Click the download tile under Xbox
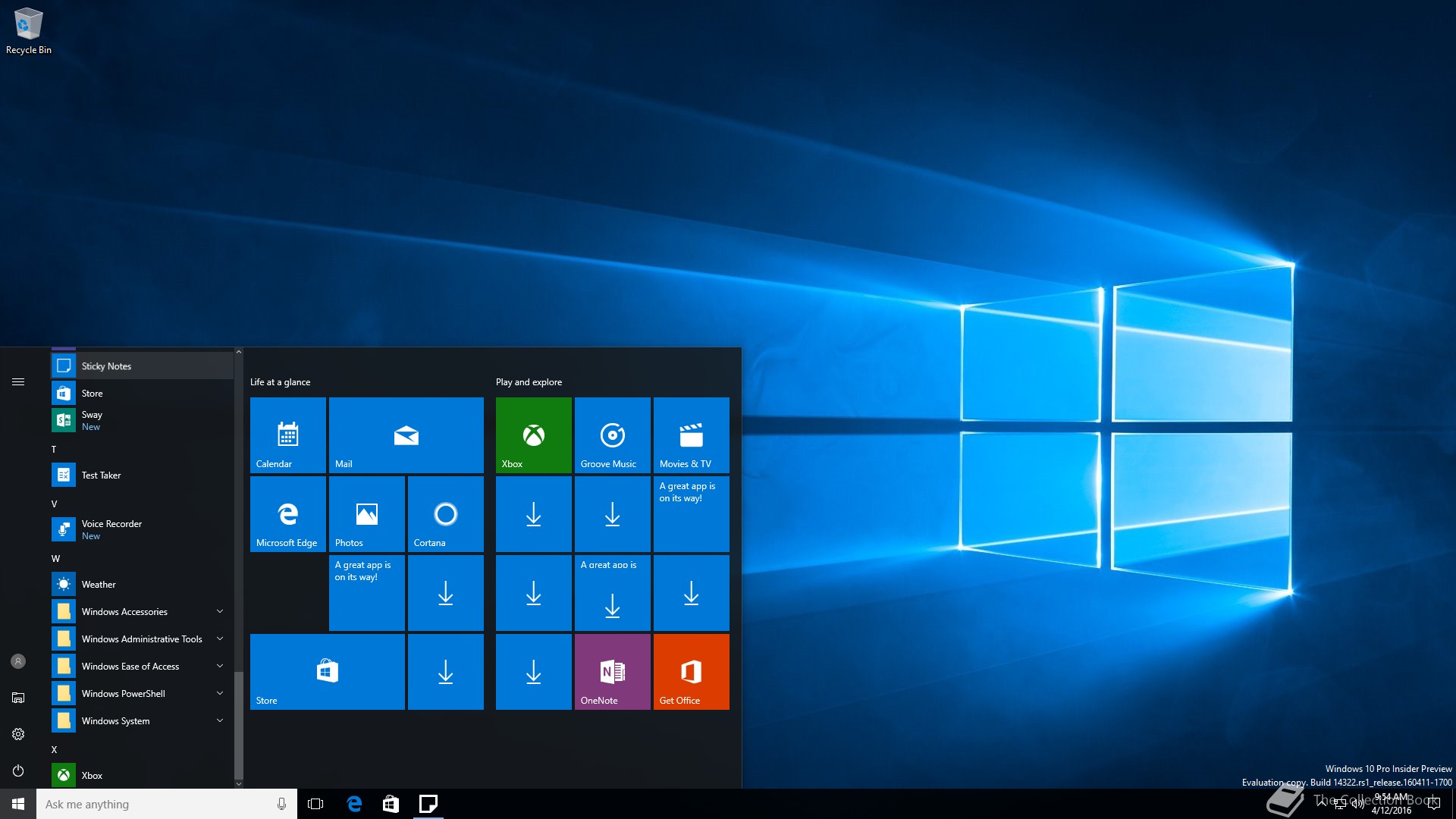The height and width of the screenshot is (819, 1456). click(x=534, y=514)
